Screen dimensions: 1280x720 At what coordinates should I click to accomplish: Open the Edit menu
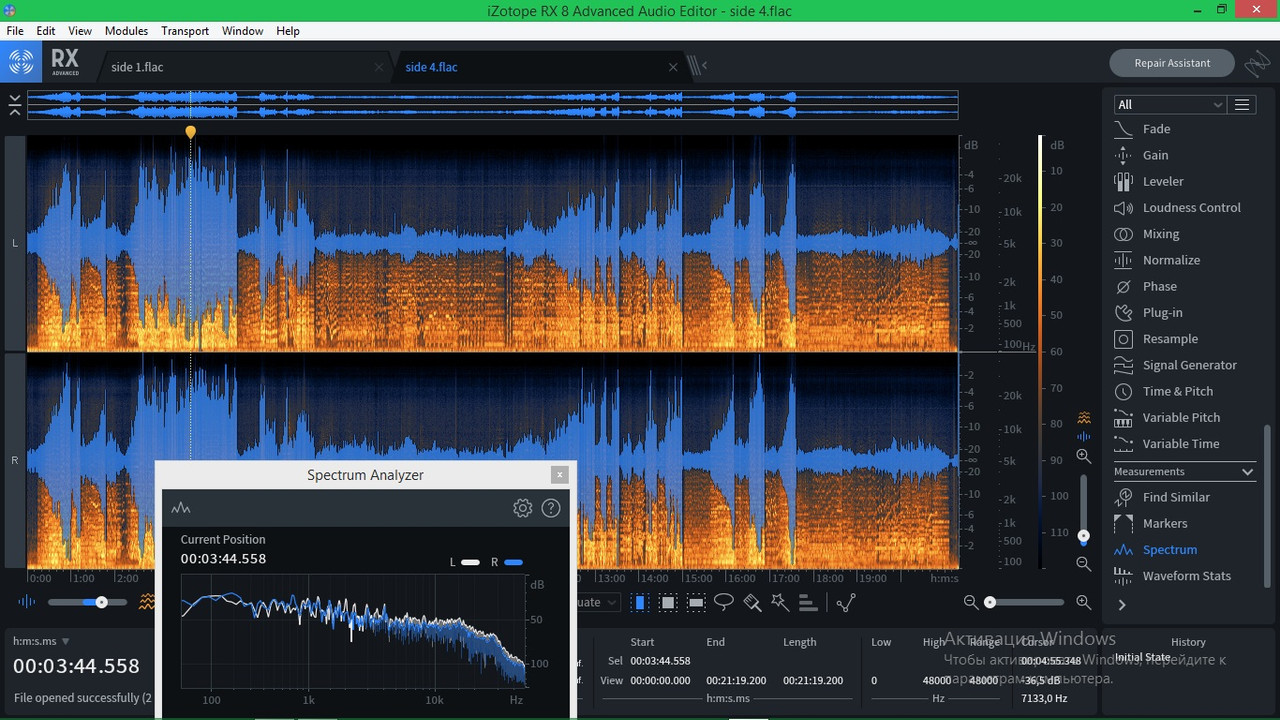46,31
